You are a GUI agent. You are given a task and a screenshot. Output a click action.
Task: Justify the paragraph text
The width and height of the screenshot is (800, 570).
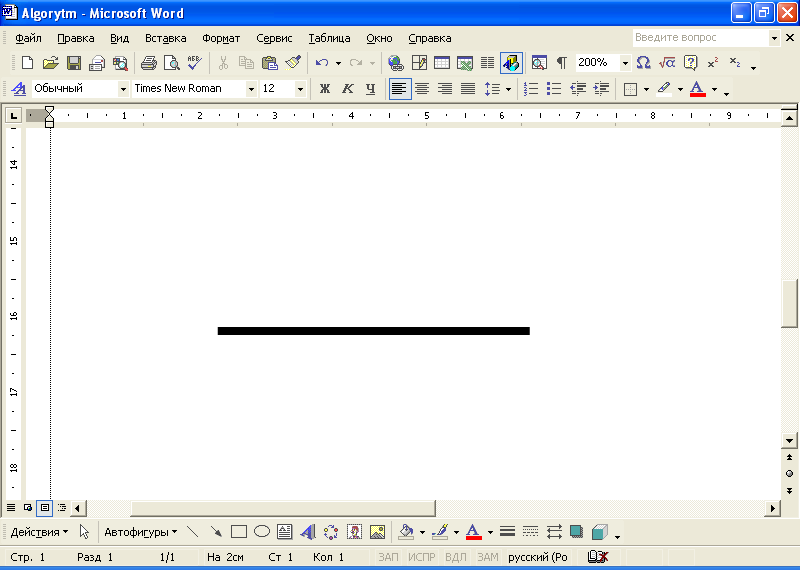coord(468,89)
